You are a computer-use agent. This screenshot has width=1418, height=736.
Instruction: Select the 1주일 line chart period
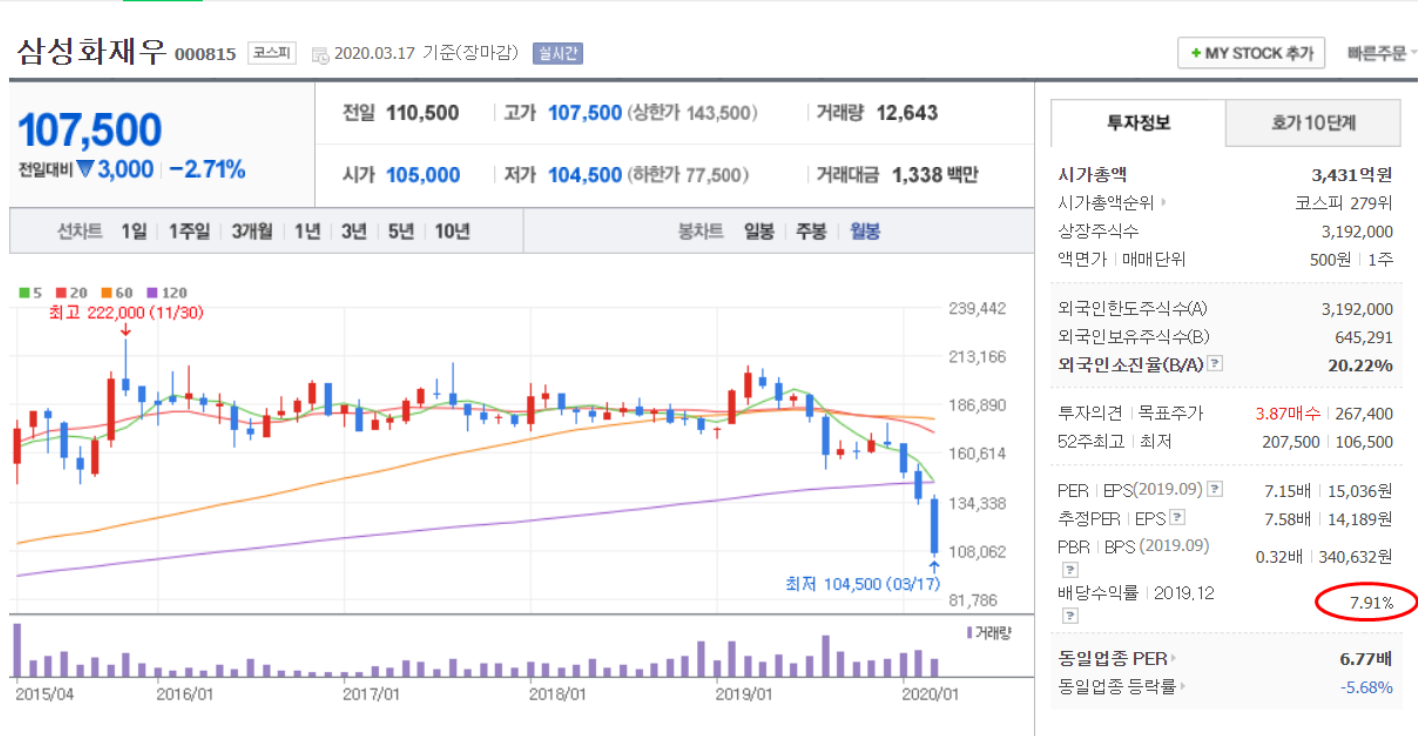189,231
